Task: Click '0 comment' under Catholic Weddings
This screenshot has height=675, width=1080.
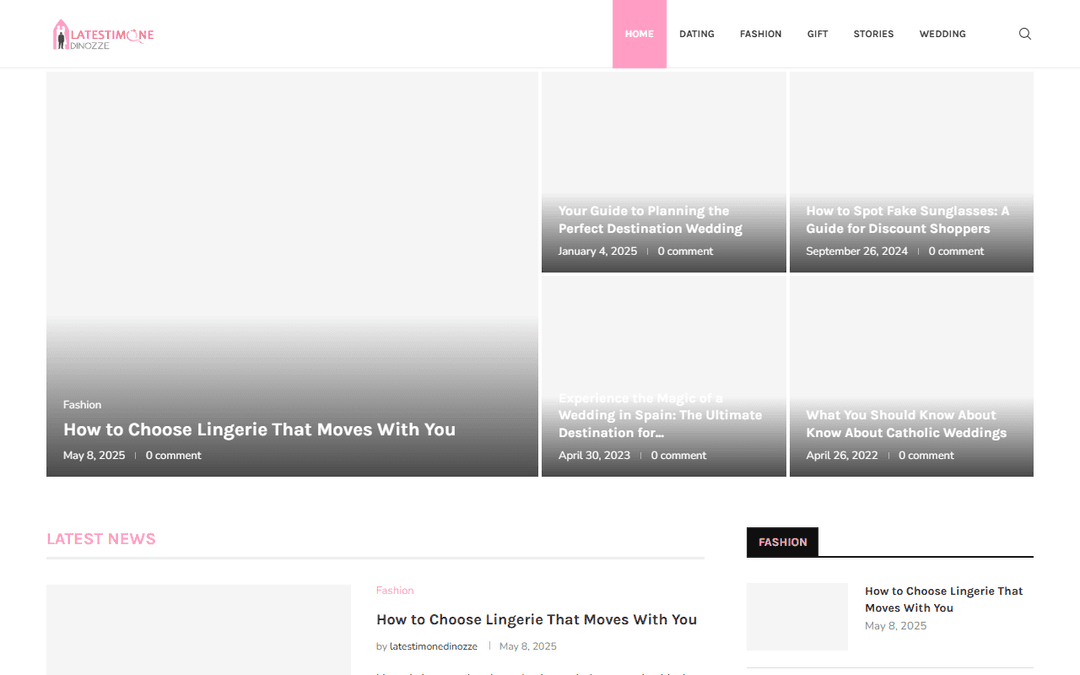Action: click(x=926, y=455)
